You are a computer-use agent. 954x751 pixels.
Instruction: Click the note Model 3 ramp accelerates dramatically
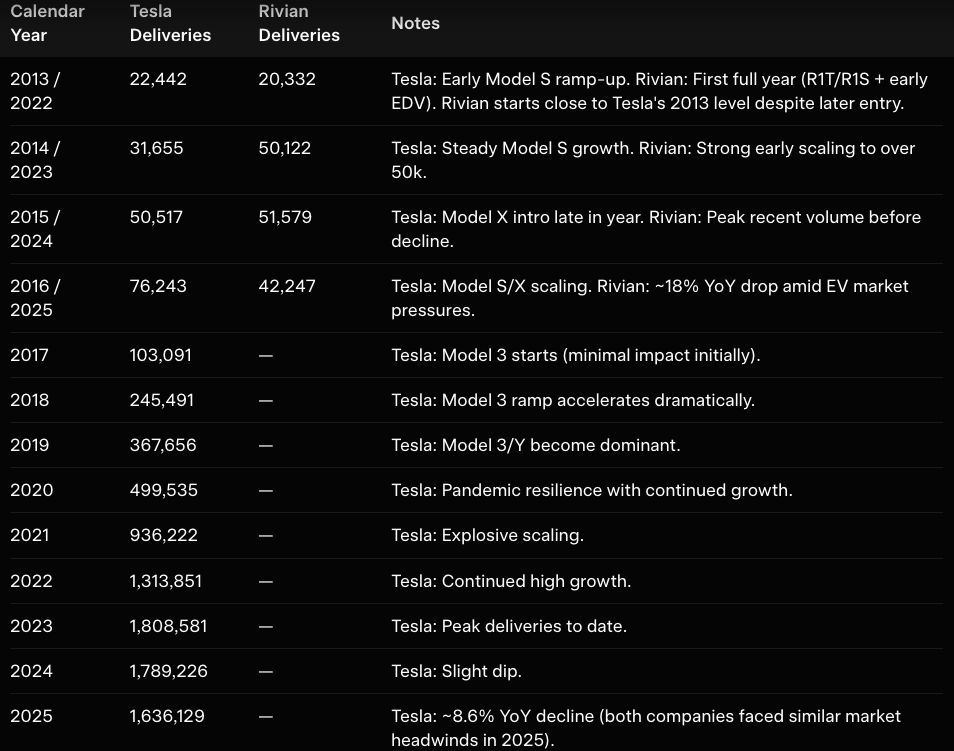pos(573,400)
